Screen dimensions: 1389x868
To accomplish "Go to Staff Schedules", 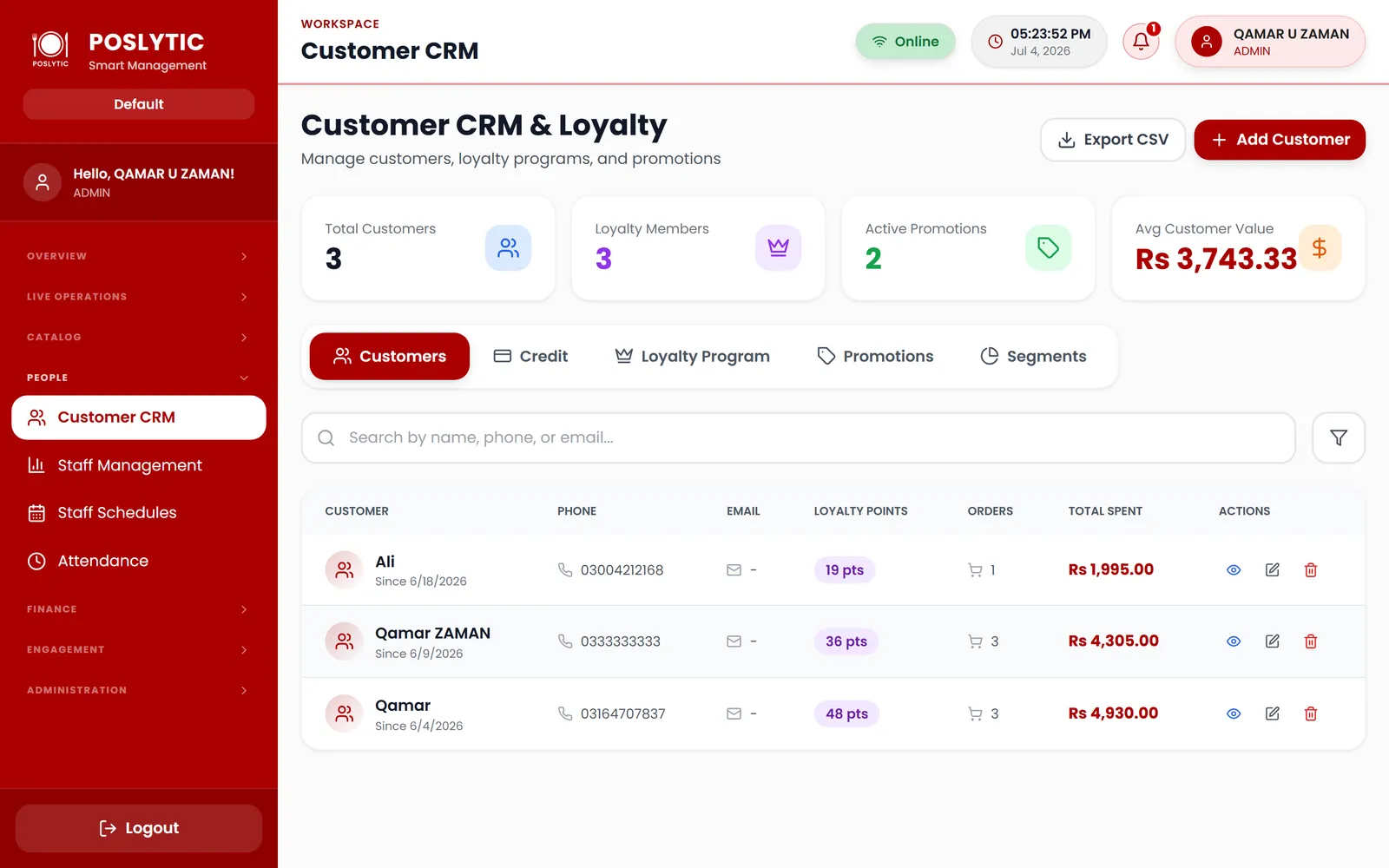I will coord(139,513).
